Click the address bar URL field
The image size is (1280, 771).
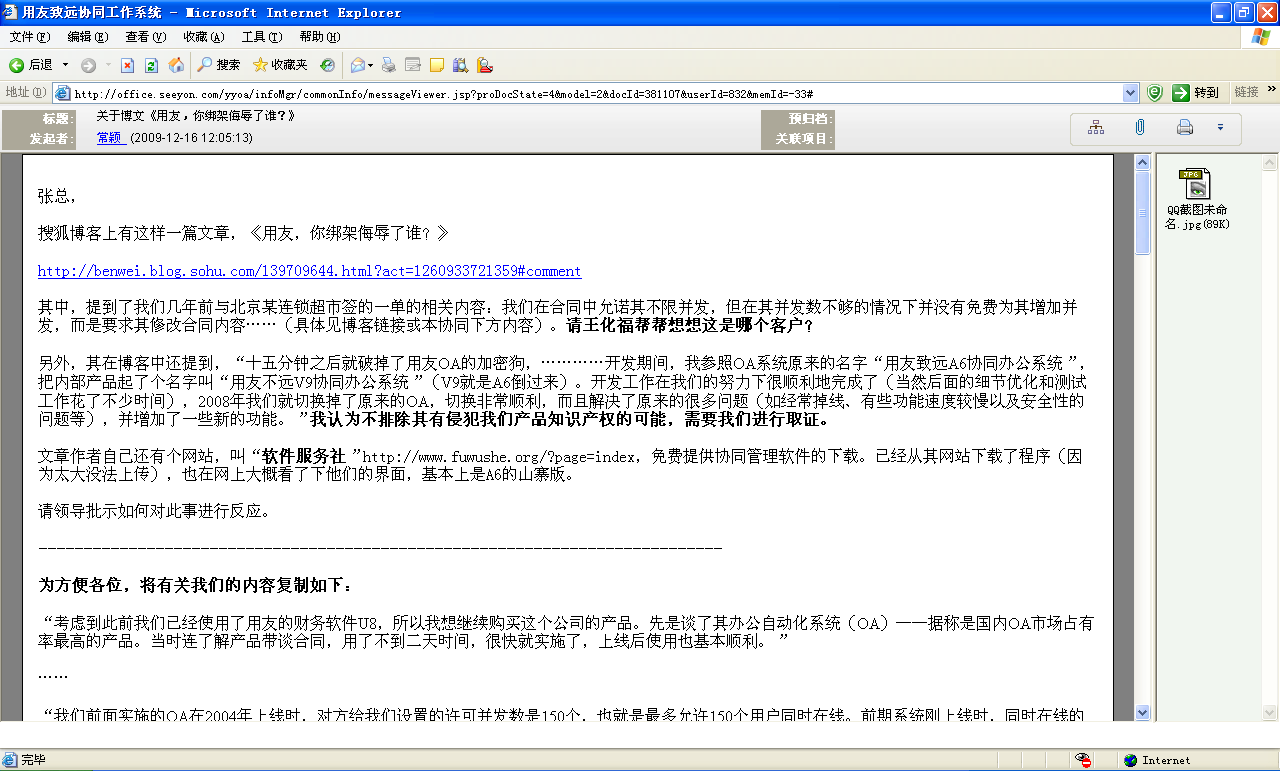point(596,93)
